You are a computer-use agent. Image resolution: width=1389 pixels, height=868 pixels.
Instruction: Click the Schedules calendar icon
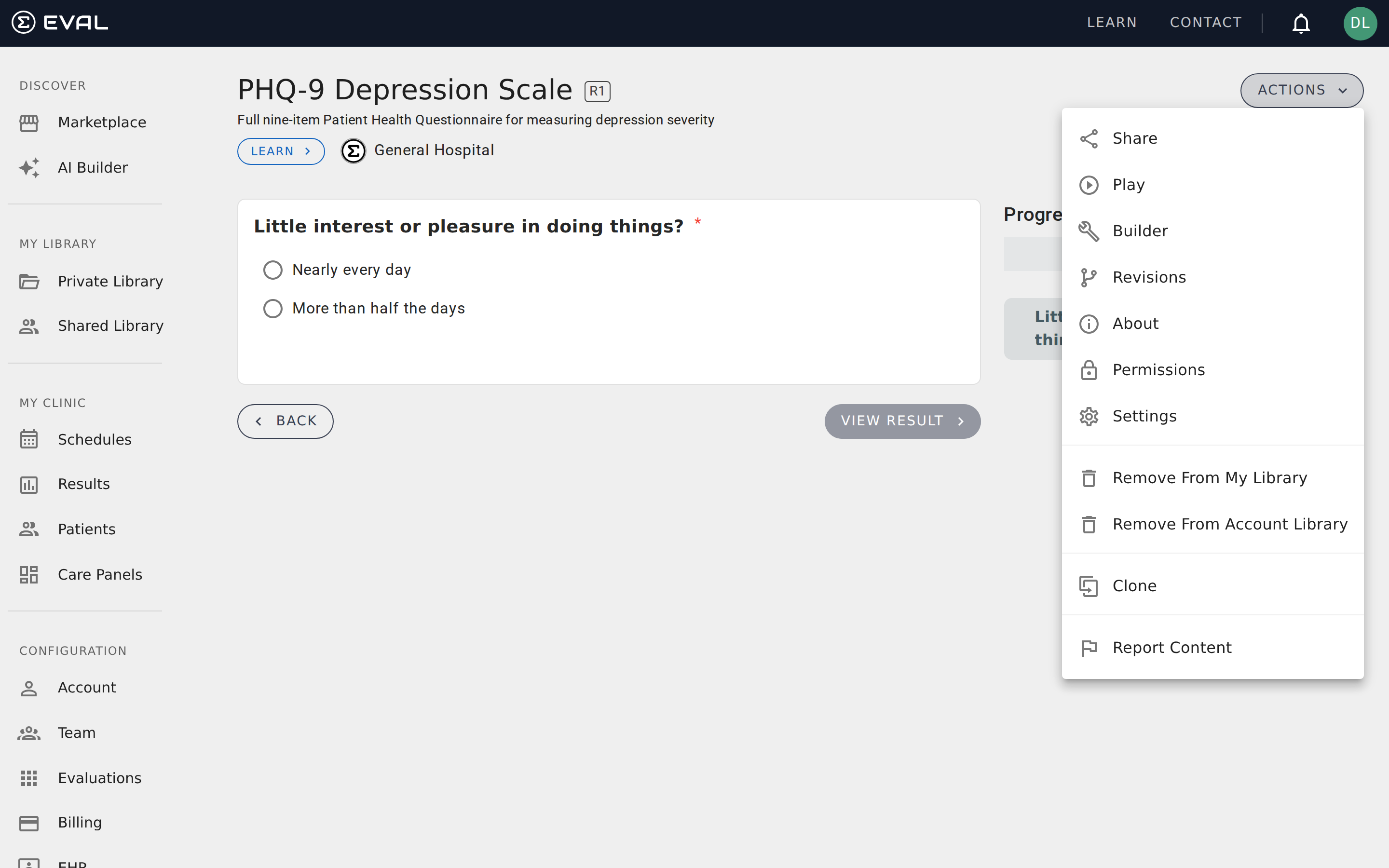(29, 439)
